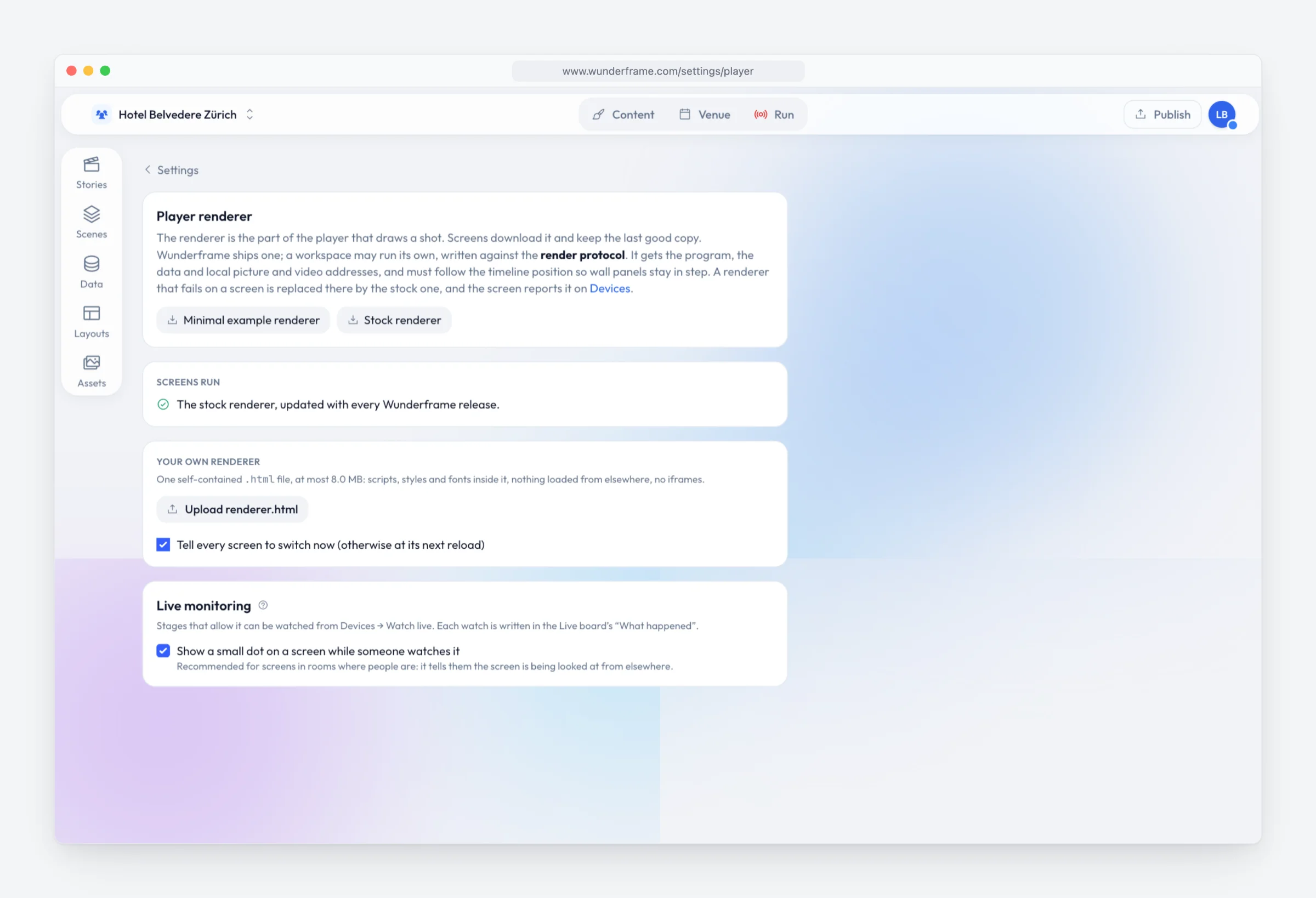Go back via the Settings chevron arrow
Viewport: 1316px width, 898px height.
point(148,170)
